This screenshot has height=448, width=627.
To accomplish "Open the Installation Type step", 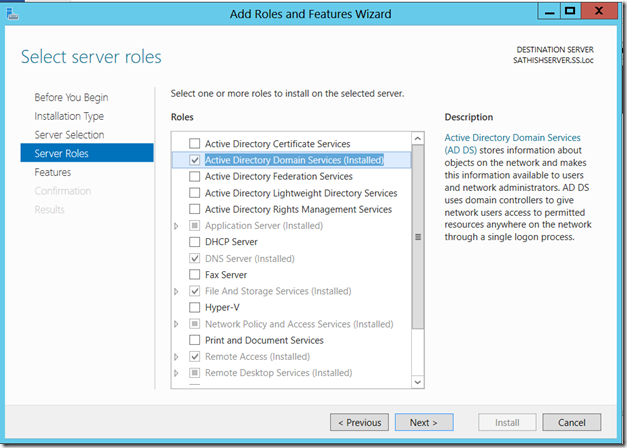I will pos(69,116).
